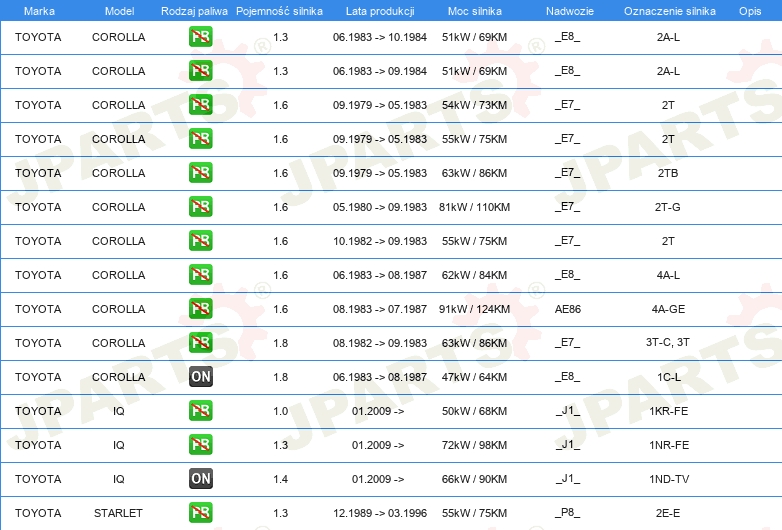Click the Lata produkcji column header
This screenshot has height=530, width=782.
click(380, 11)
